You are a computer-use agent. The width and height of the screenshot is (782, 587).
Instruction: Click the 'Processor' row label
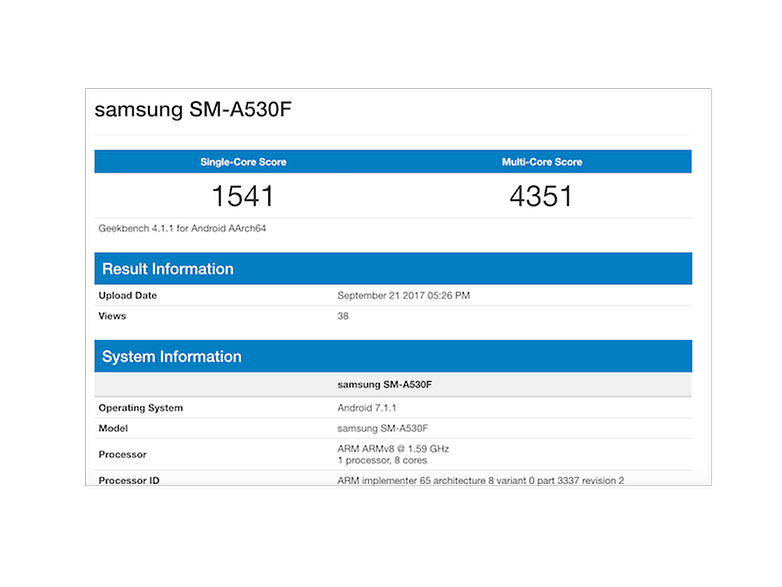point(123,454)
